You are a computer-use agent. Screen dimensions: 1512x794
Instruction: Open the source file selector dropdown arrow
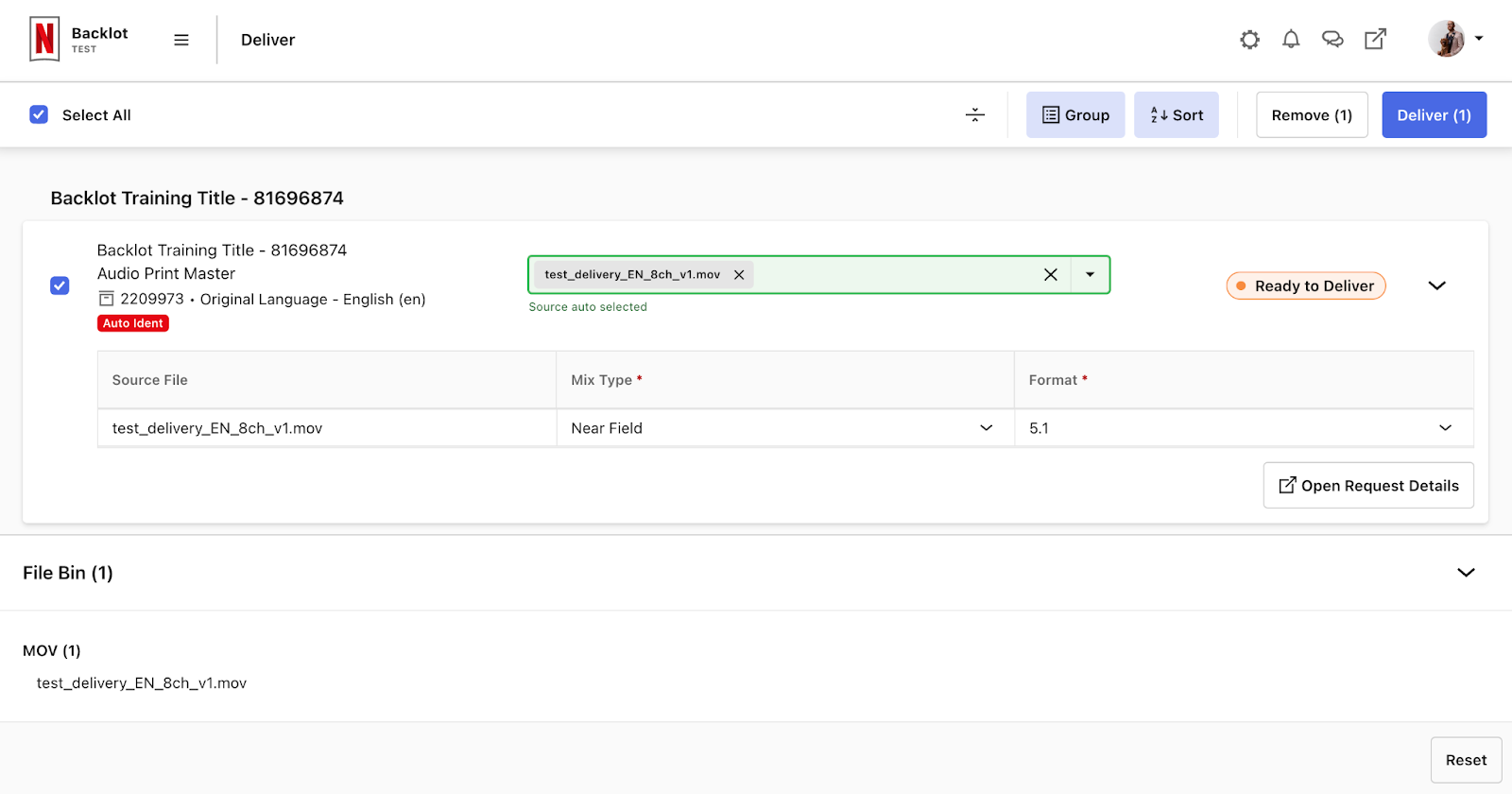1090,275
